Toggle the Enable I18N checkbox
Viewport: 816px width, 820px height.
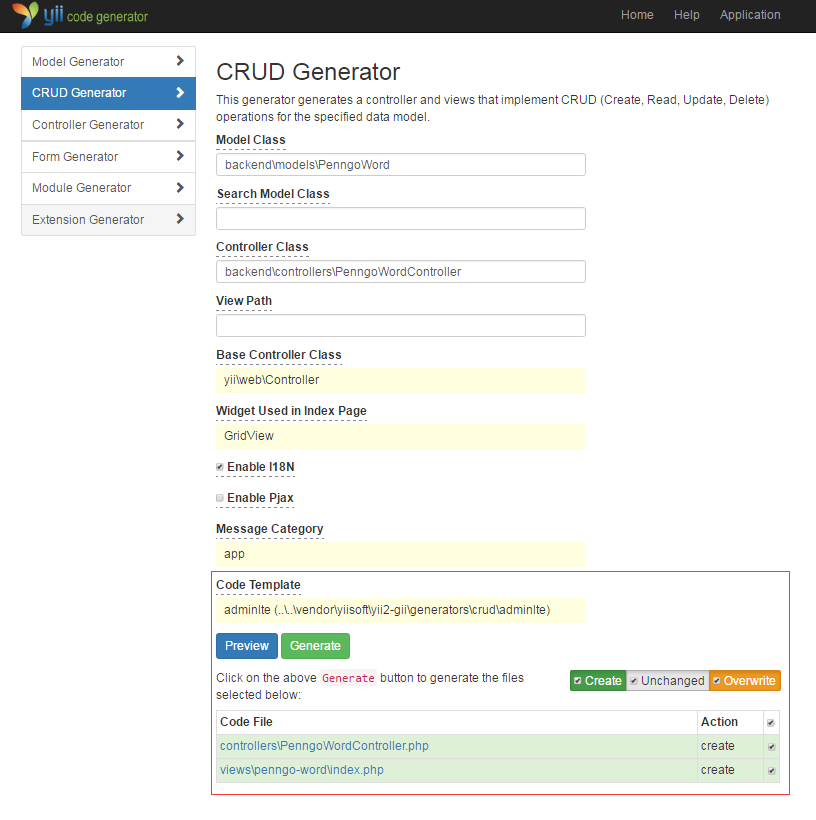220,467
